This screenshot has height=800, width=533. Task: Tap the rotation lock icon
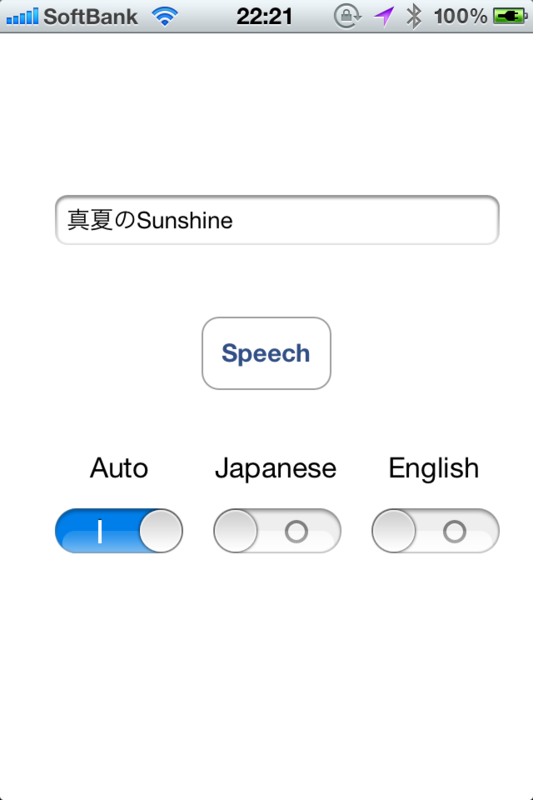[x=347, y=16]
